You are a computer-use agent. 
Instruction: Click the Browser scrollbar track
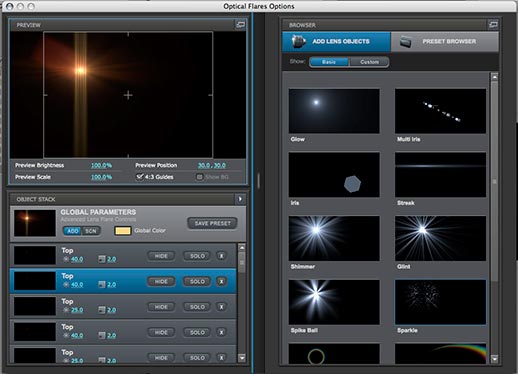click(495, 318)
